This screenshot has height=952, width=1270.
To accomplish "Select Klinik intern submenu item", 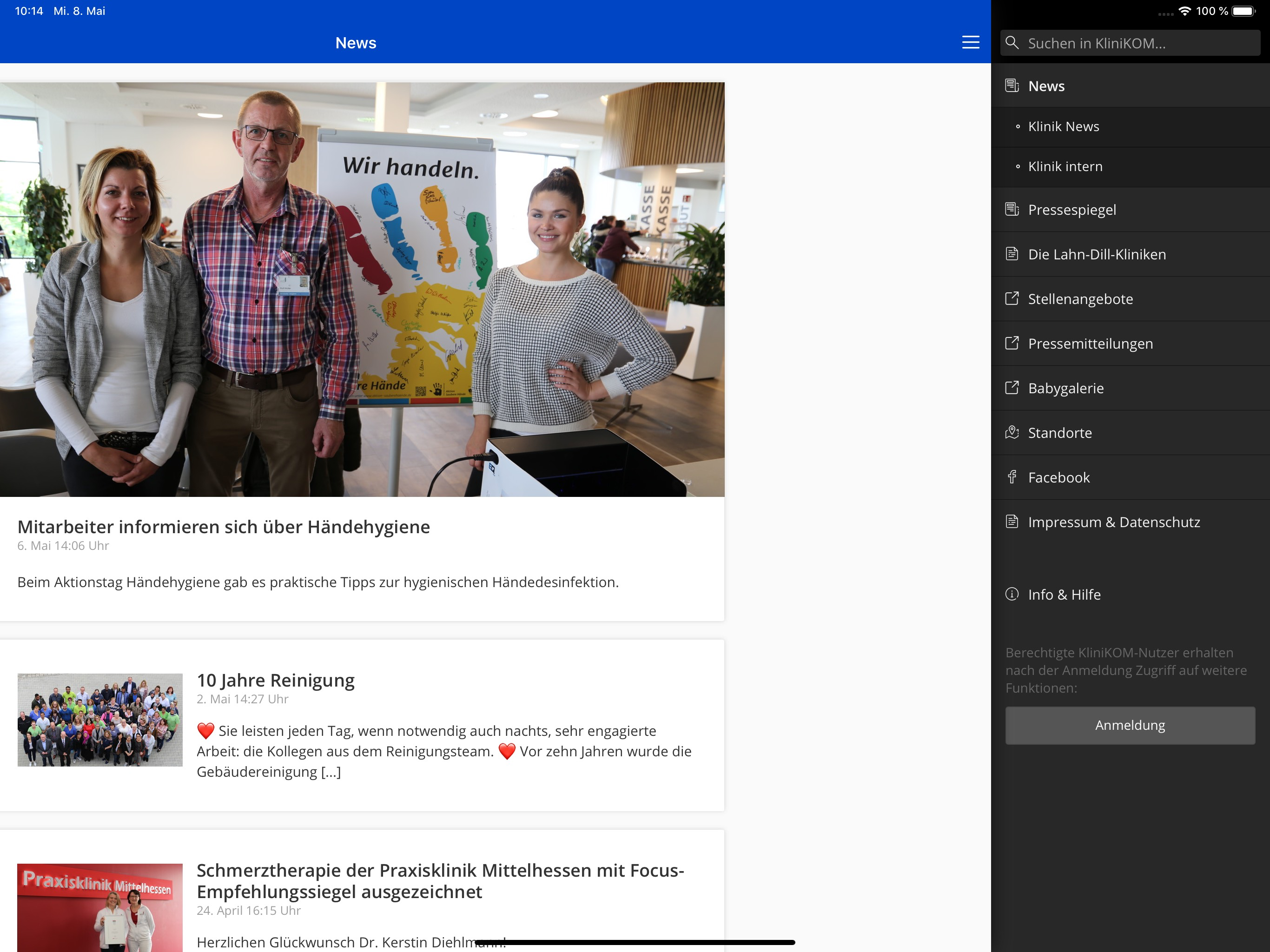I will click(x=1130, y=167).
